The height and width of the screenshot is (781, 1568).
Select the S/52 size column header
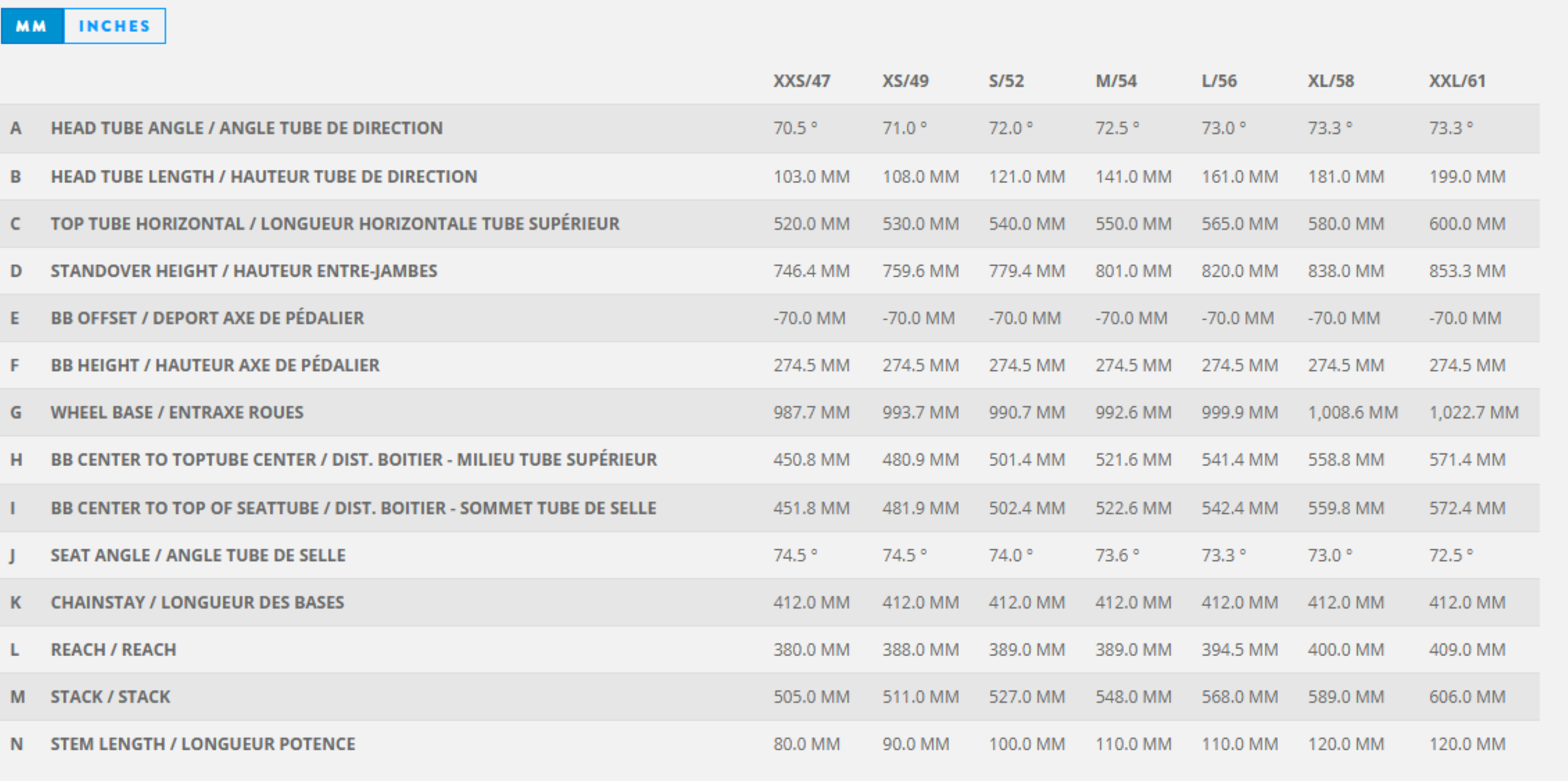pos(1006,81)
